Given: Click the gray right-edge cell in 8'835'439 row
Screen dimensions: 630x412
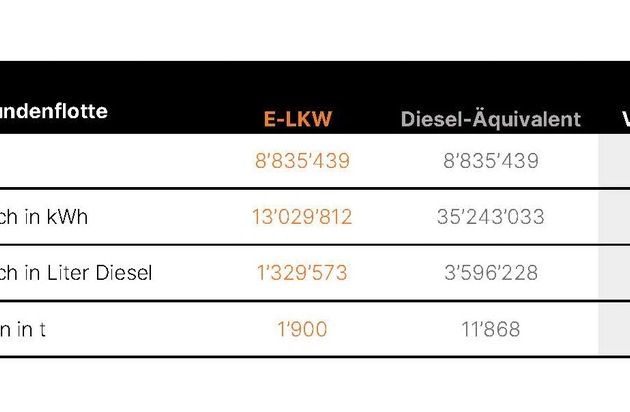Looking at the screenshot, I should coord(614,161).
